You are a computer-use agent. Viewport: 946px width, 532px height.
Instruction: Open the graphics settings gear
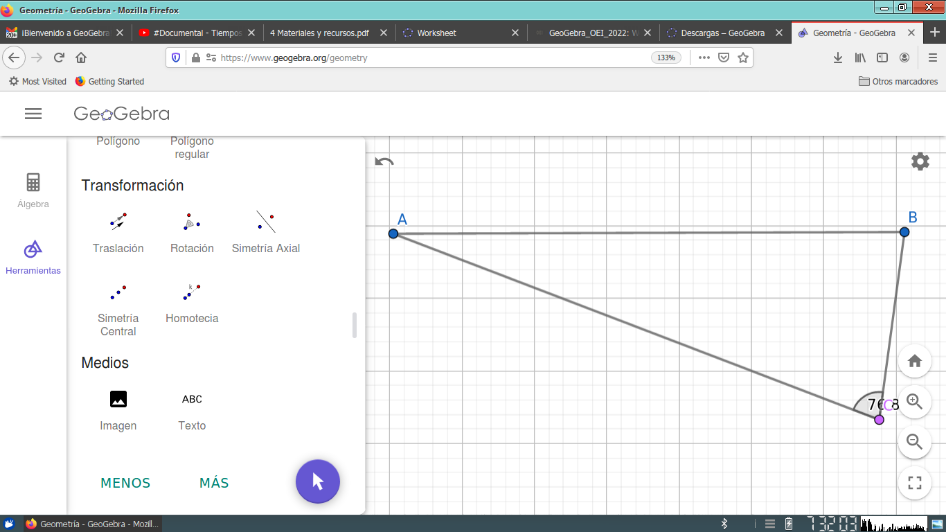click(920, 161)
